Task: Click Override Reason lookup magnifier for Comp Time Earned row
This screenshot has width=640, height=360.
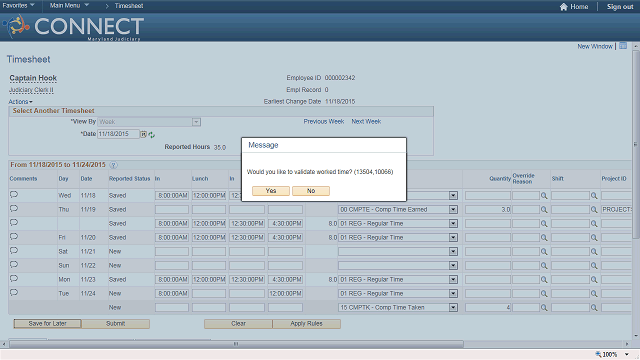Action: tap(544, 210)
